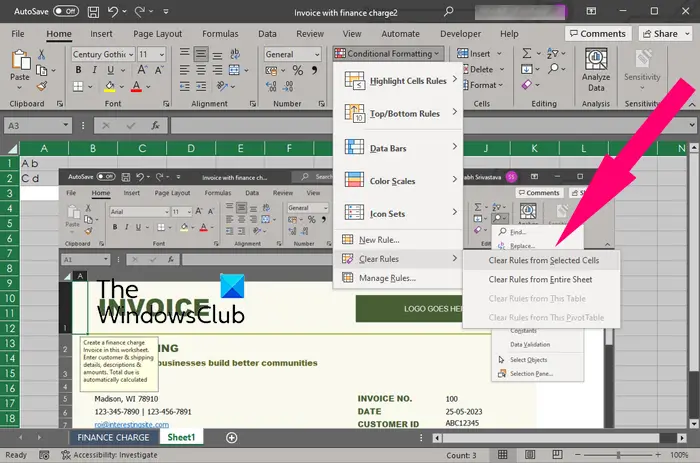Click the Fill Color bucket swatch
This screenshot has height=463, width=700.
[x=109, y=86]
